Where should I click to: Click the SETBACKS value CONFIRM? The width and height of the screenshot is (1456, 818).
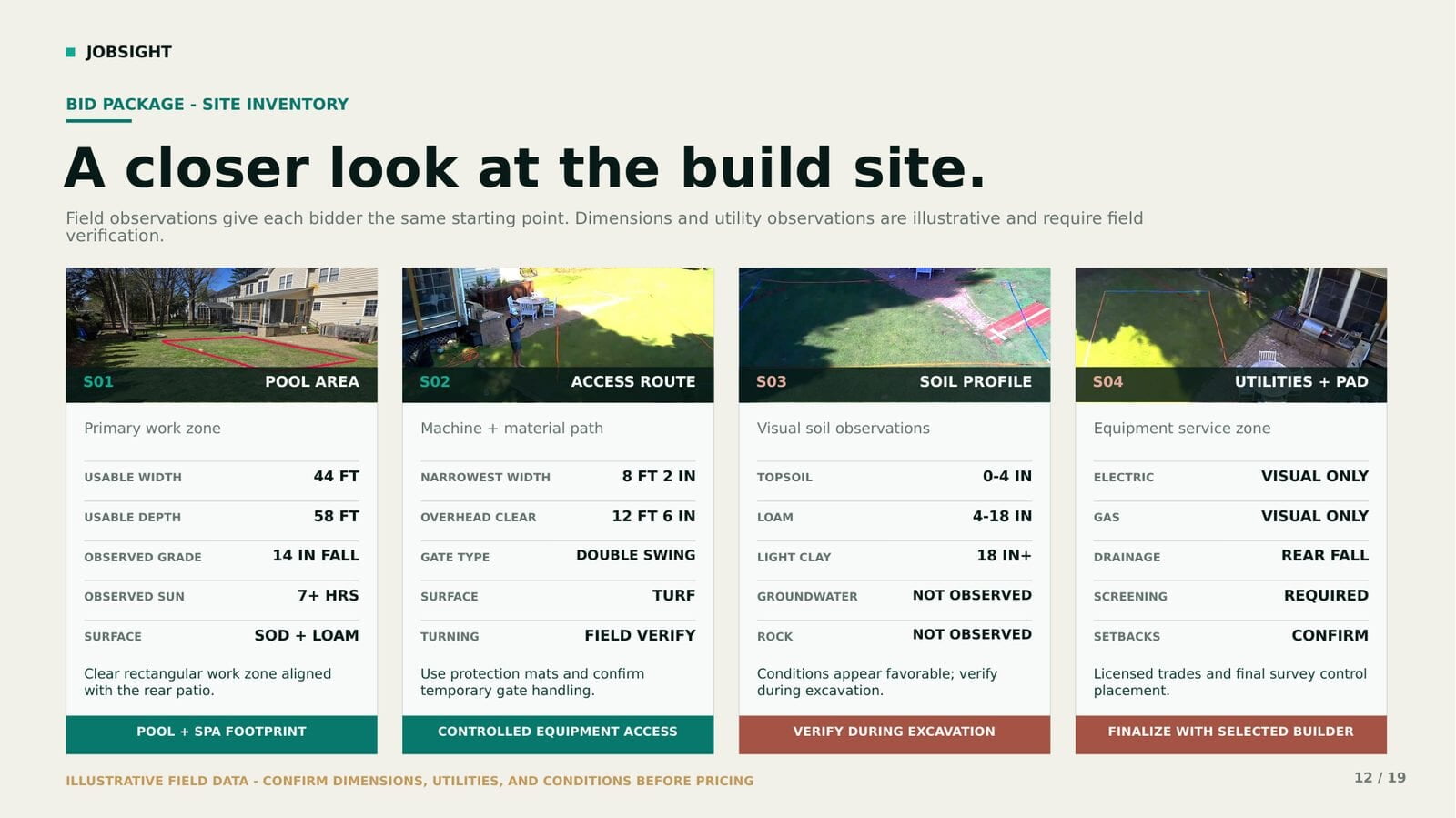click(x=1330, y=635)
